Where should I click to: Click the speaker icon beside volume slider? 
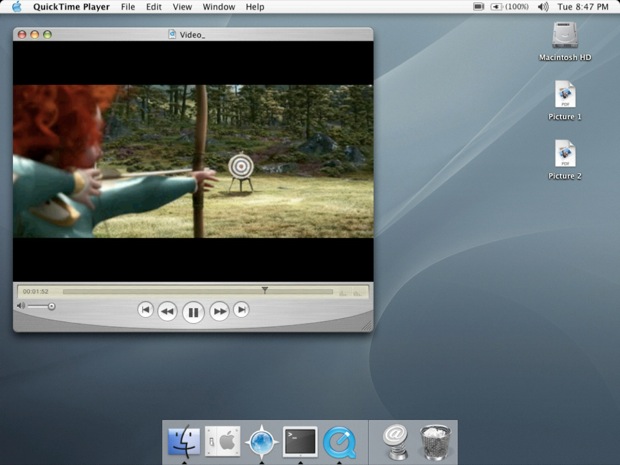pos(21,306)
